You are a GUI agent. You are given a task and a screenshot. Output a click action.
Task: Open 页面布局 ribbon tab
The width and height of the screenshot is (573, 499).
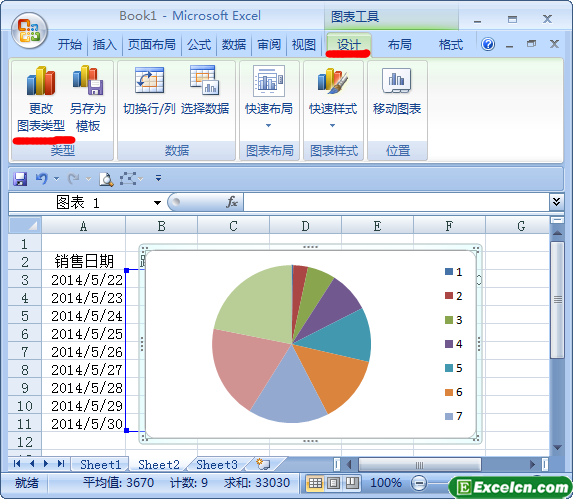[x=151, y=45]
